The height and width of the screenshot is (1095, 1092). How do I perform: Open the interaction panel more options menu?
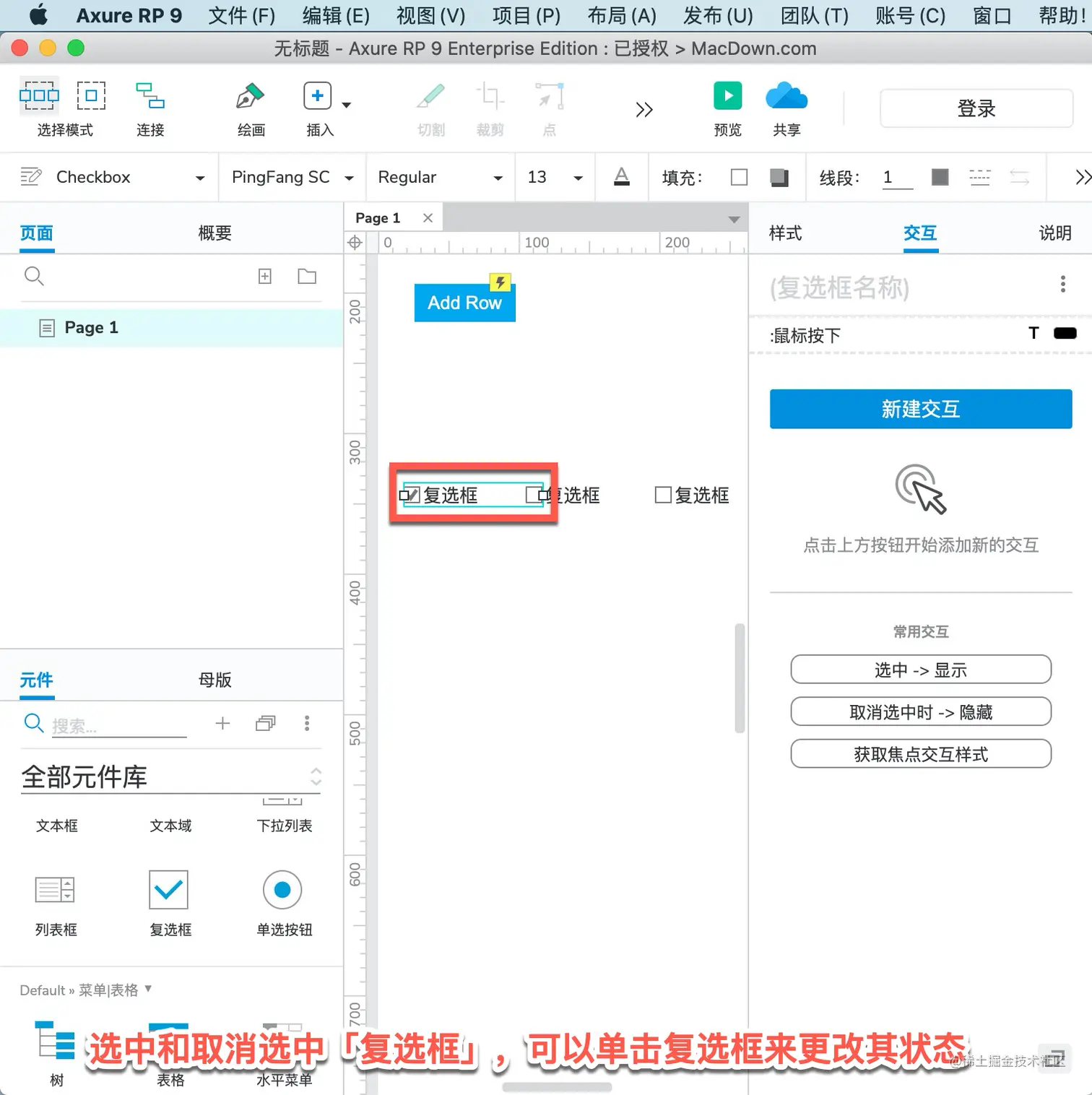(1062, 284)
